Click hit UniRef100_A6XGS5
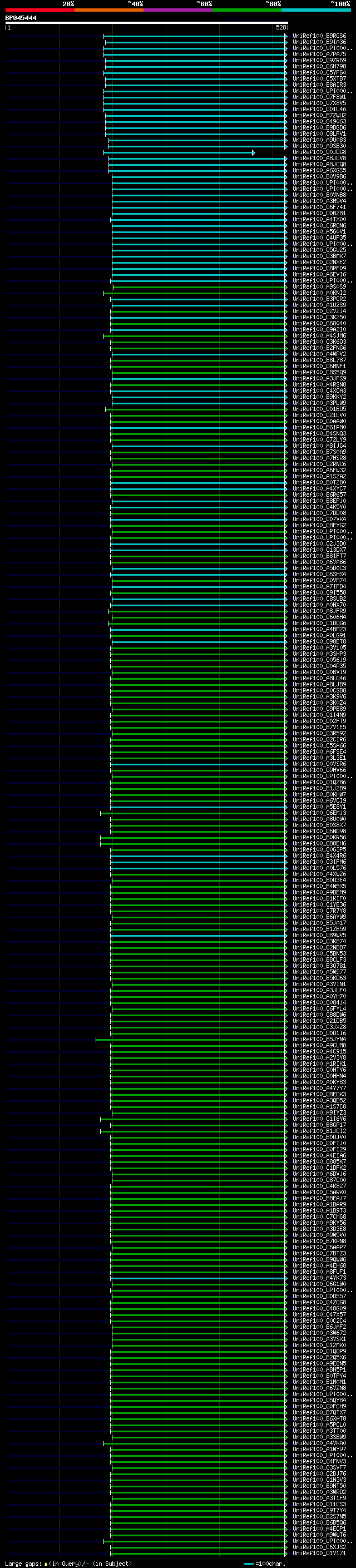 click(x=319, y=170)
